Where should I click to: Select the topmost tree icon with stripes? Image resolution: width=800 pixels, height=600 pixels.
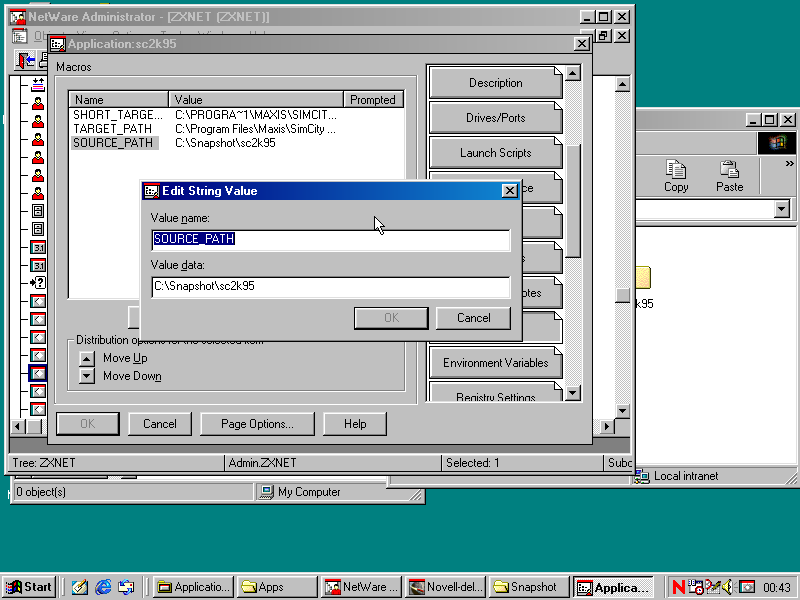point(38,84)
